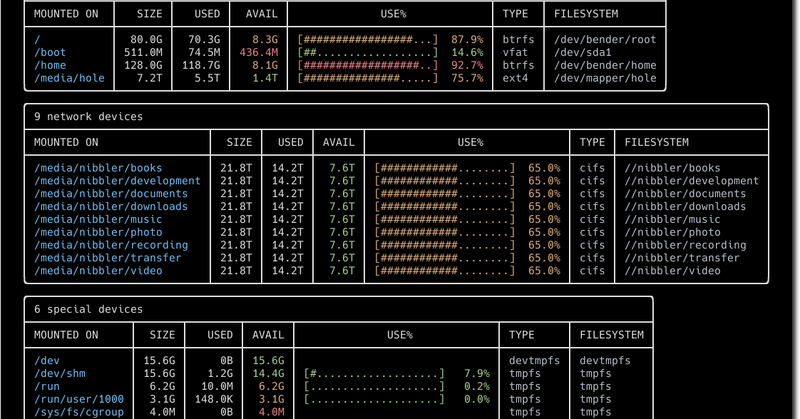The image size is (800, 419).
Task: Click the 0.2% usage value for /run
Action: pos(477,386)
